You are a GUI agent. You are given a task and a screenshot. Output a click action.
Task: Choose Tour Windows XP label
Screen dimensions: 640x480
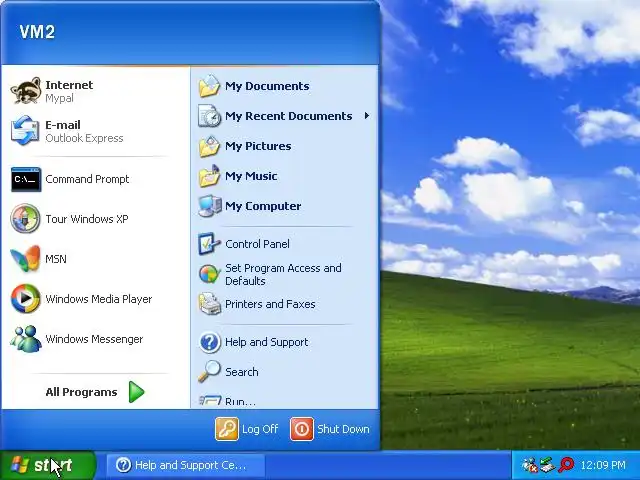[87, 219]
